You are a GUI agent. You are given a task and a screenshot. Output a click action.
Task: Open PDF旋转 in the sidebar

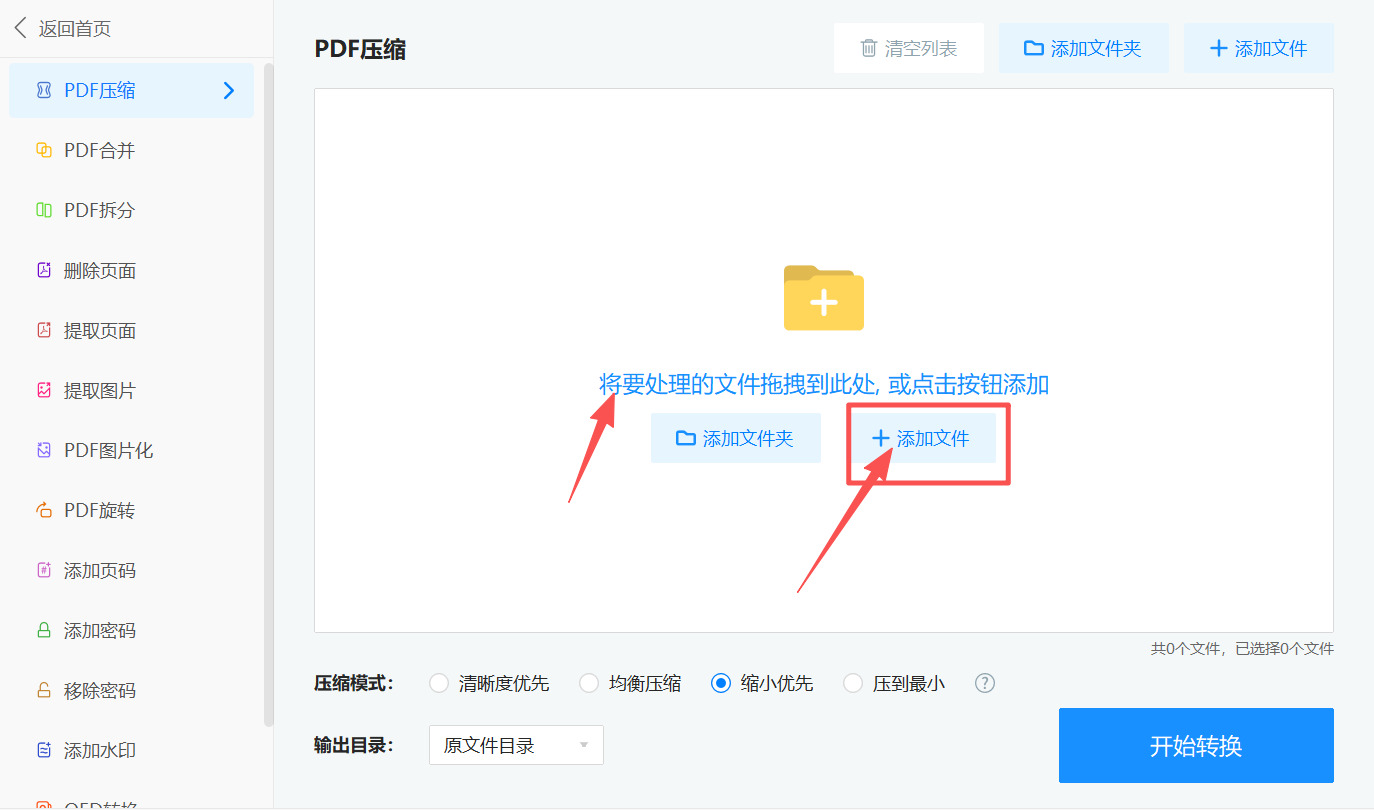(x=131, y=510)
